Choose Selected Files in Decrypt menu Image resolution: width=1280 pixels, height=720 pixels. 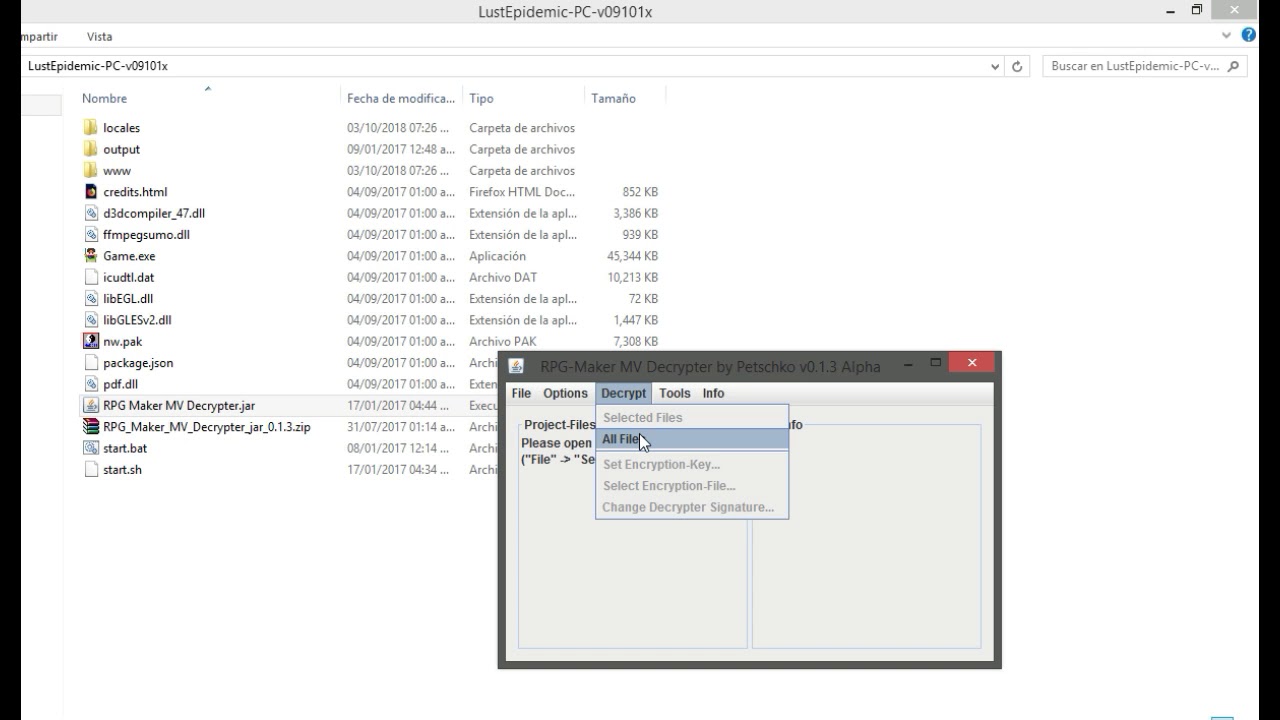[x=692, y=417]
